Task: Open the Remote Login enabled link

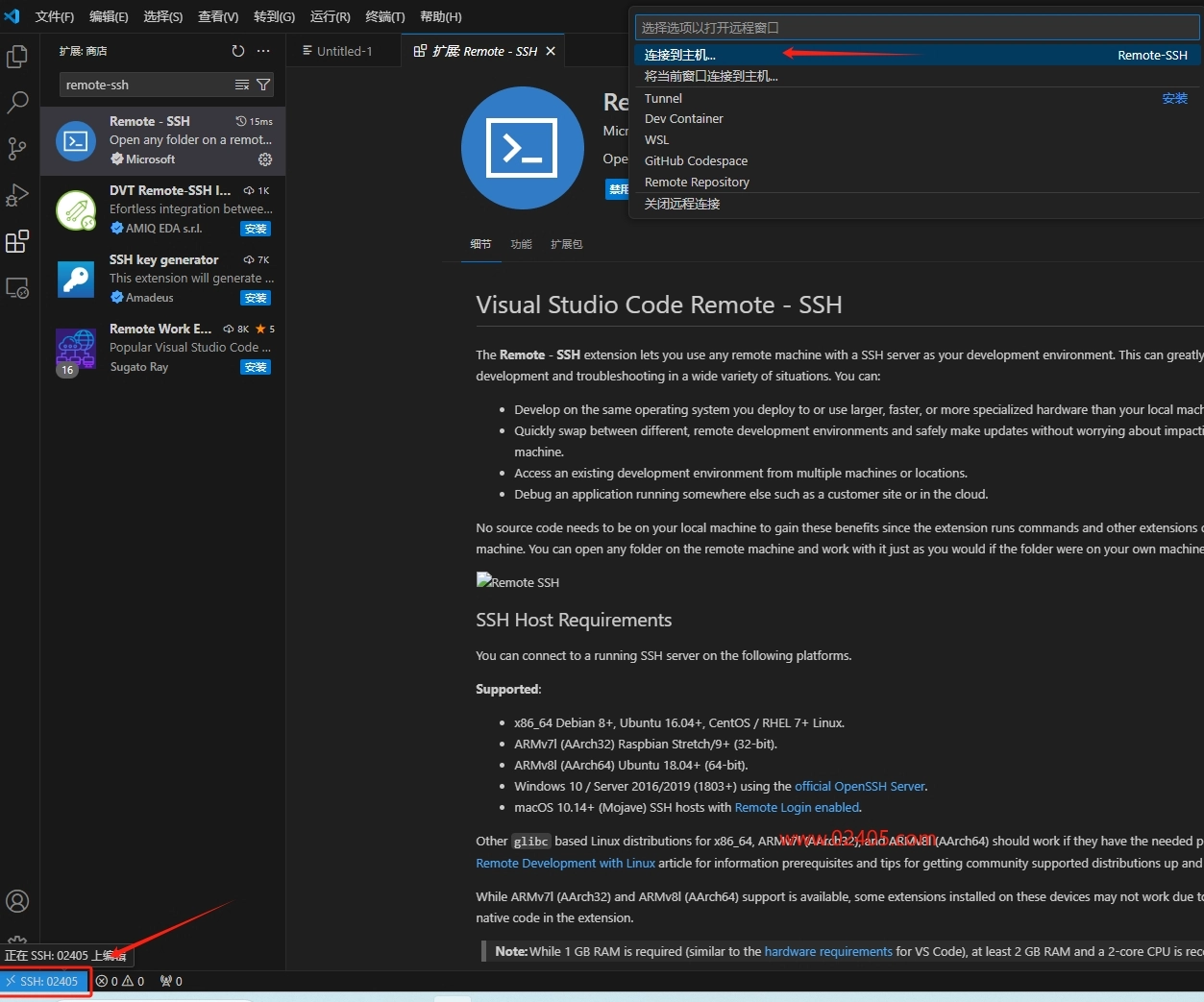Action: [x=798, y=807]
